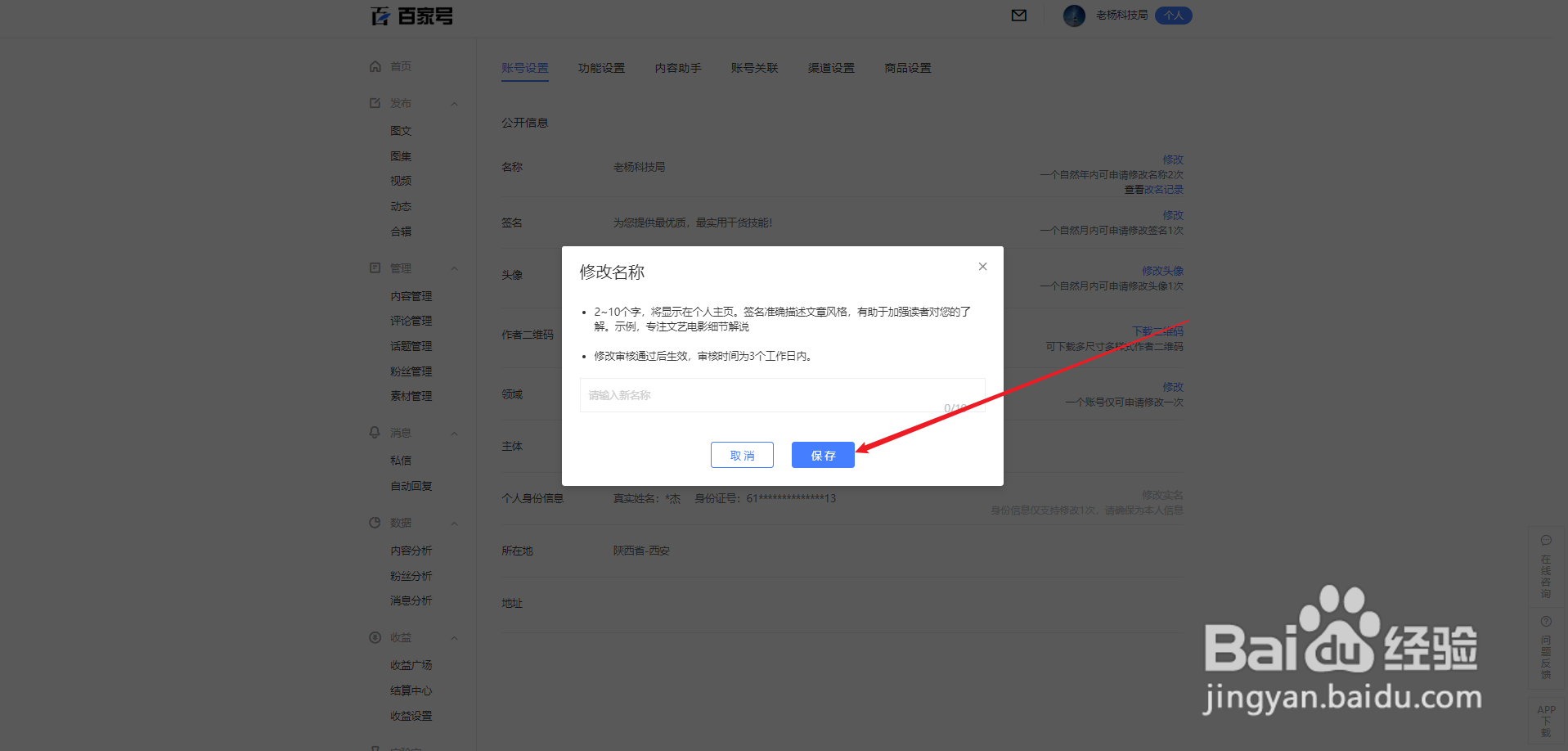Open 图文 under 发布
Viewport: 1568px width, 751px height.
tap(401, 131)
